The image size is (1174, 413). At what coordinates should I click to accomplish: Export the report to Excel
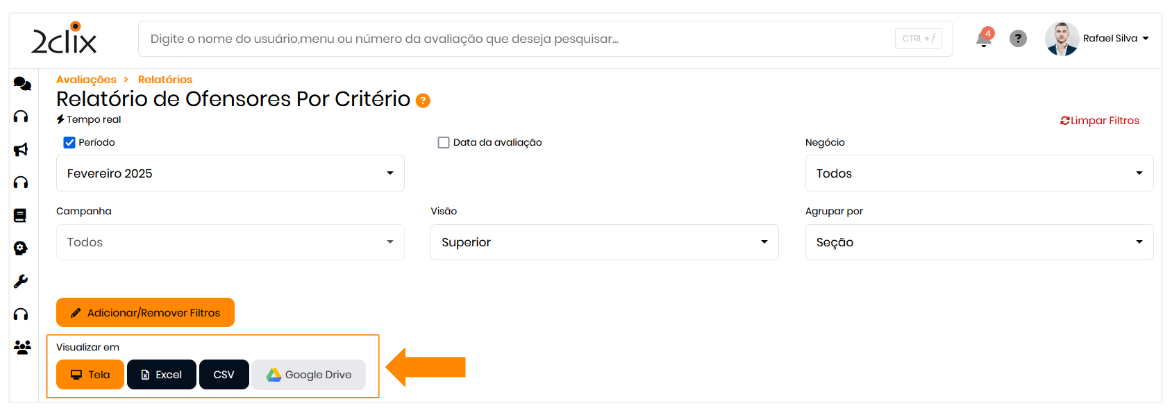161,375
